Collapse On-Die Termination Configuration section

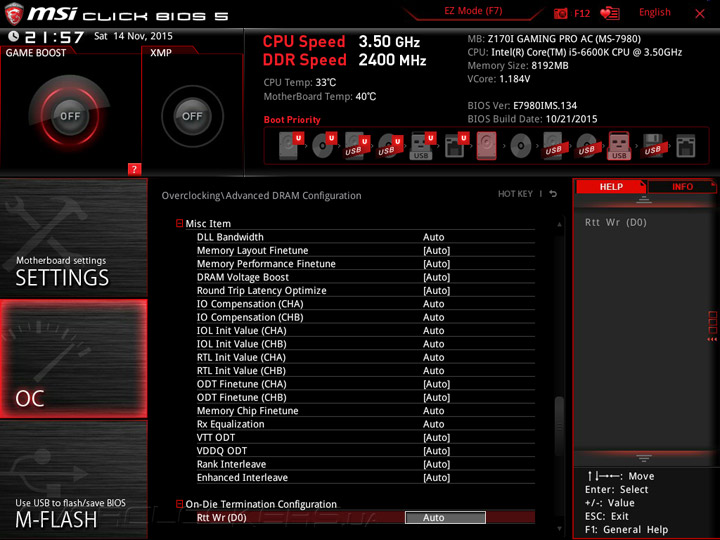point(179,504)
